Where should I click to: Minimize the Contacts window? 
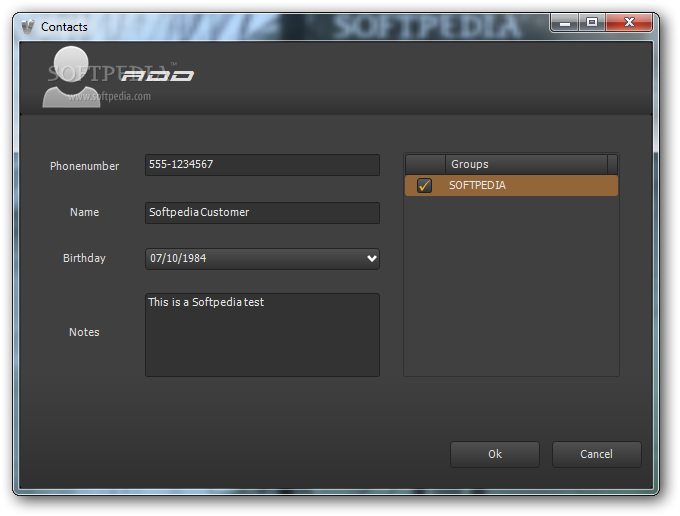565,23
